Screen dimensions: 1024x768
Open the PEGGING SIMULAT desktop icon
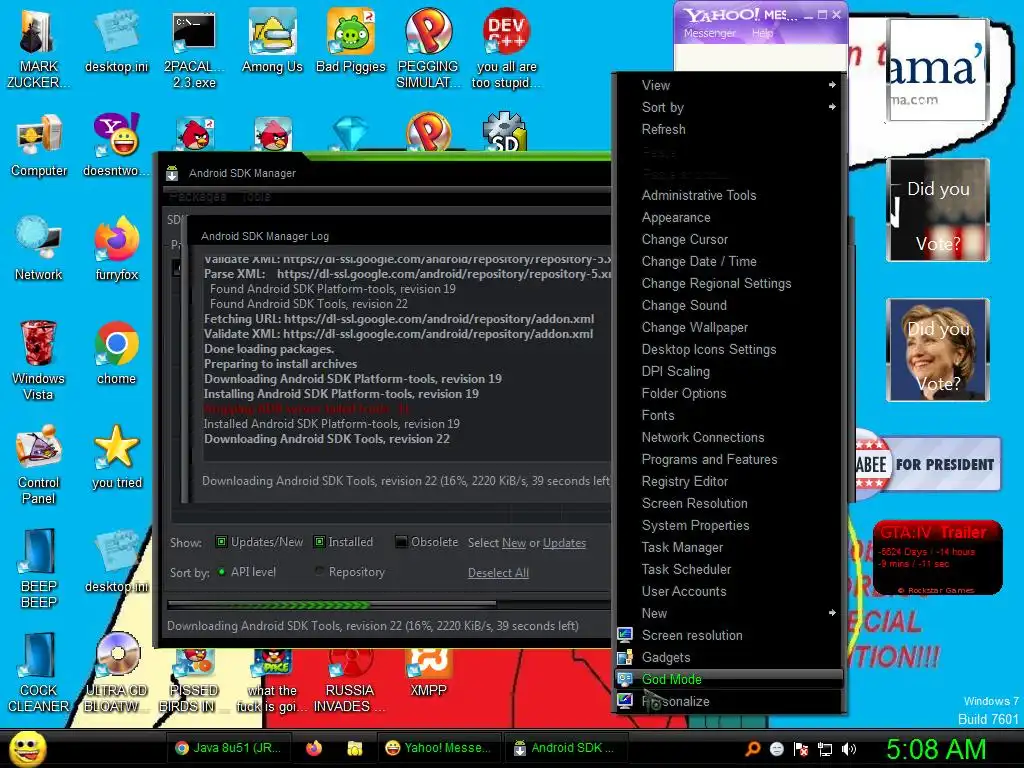click(x=428, y=49)
